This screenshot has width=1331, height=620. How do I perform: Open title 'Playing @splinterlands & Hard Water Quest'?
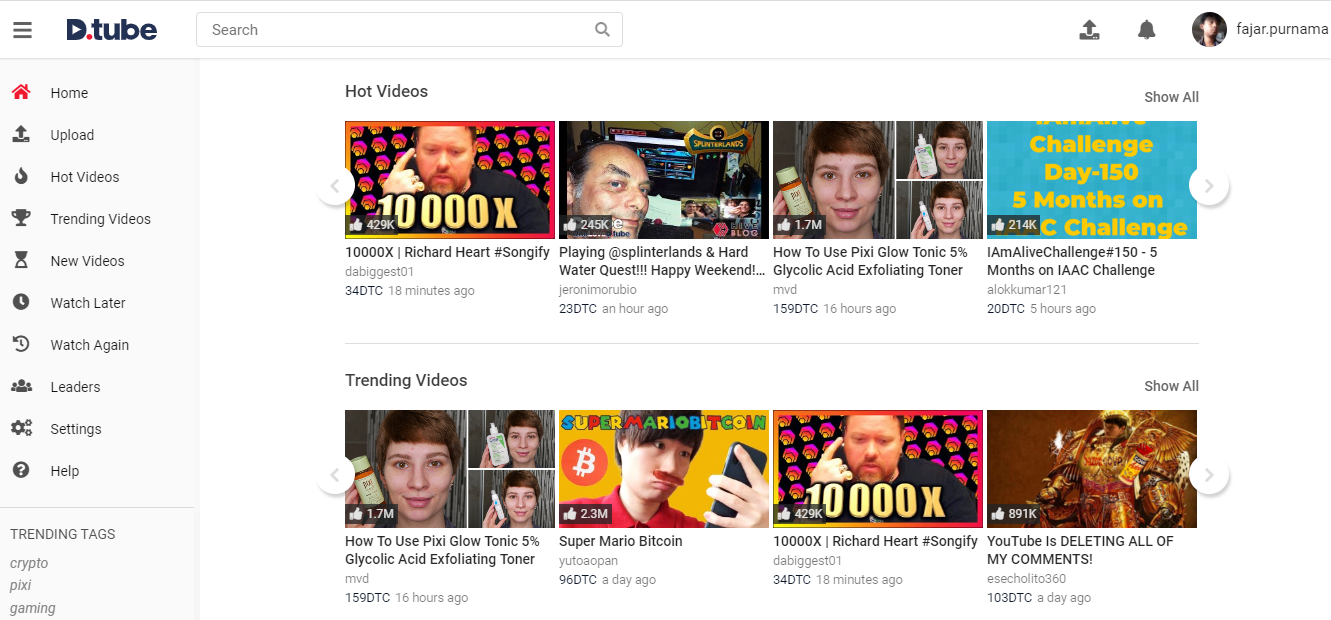pos(663,261)
